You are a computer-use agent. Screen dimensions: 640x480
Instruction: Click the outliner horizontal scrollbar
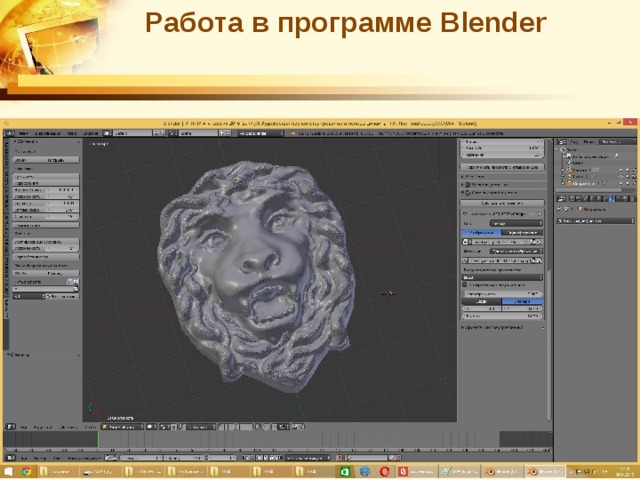pos(588,190)
